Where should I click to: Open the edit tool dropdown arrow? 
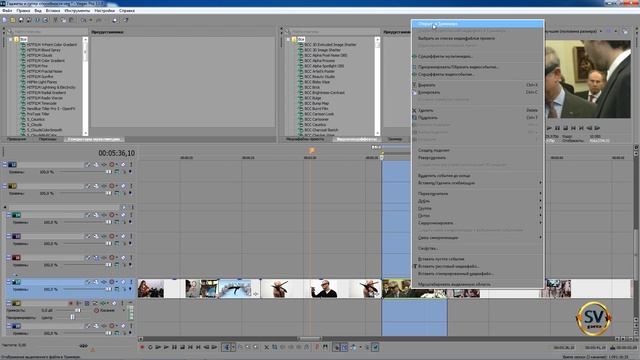pos(233,347)
